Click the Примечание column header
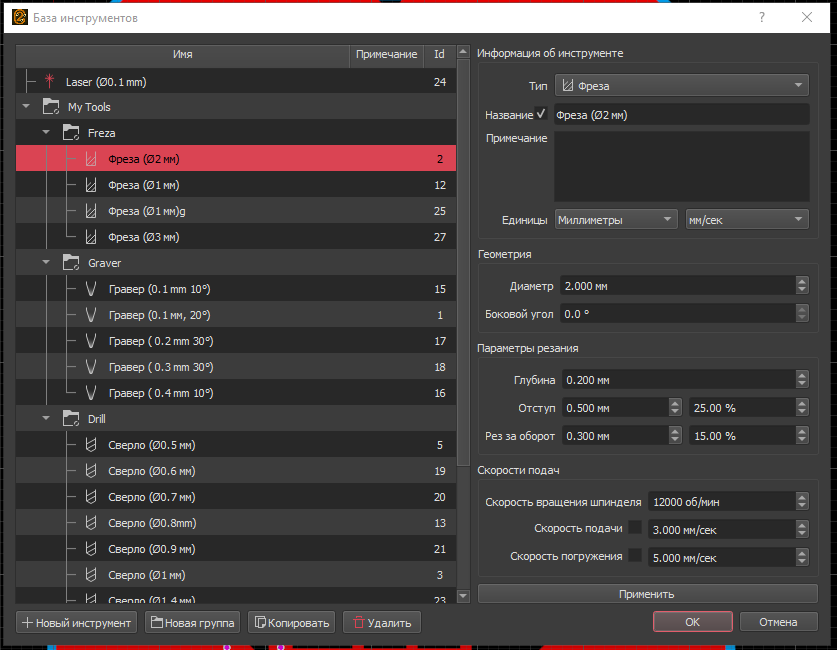837x650 pixels. tap(386, 54)
